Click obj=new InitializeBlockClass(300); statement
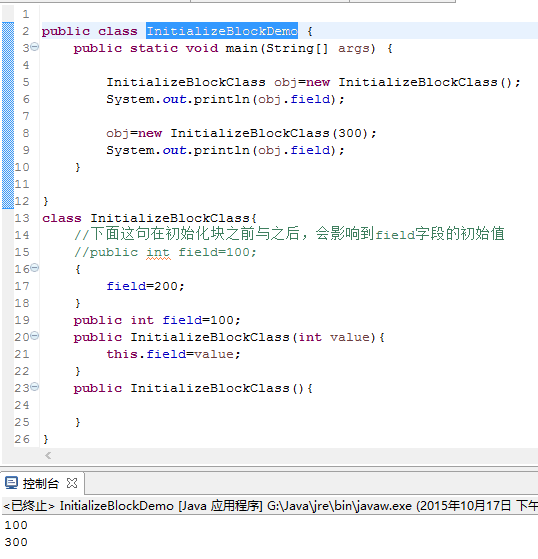The width and height of the screenshot is (538, 559). (241, 133)
